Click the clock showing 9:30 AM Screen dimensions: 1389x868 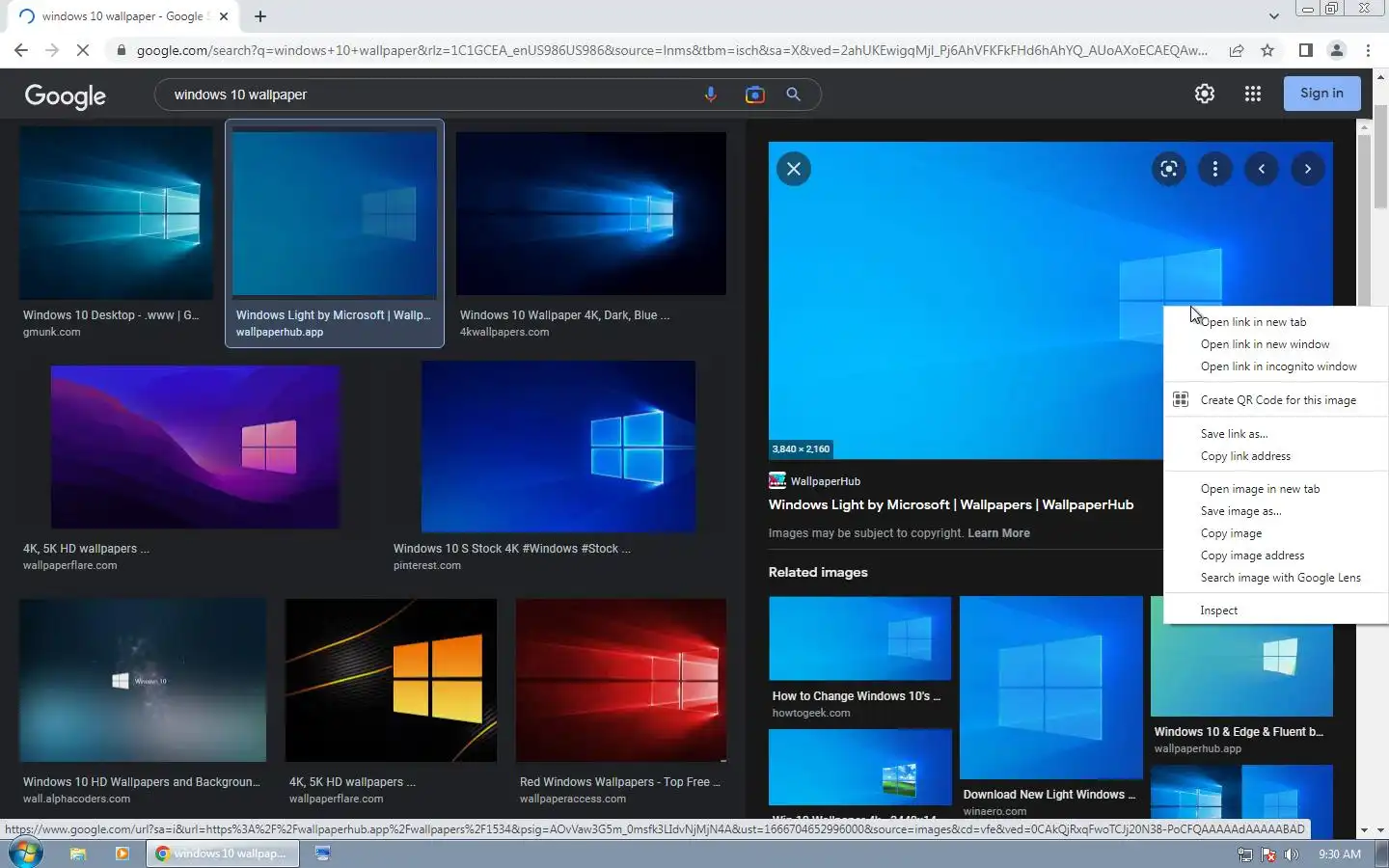[x=1340, y=854]
